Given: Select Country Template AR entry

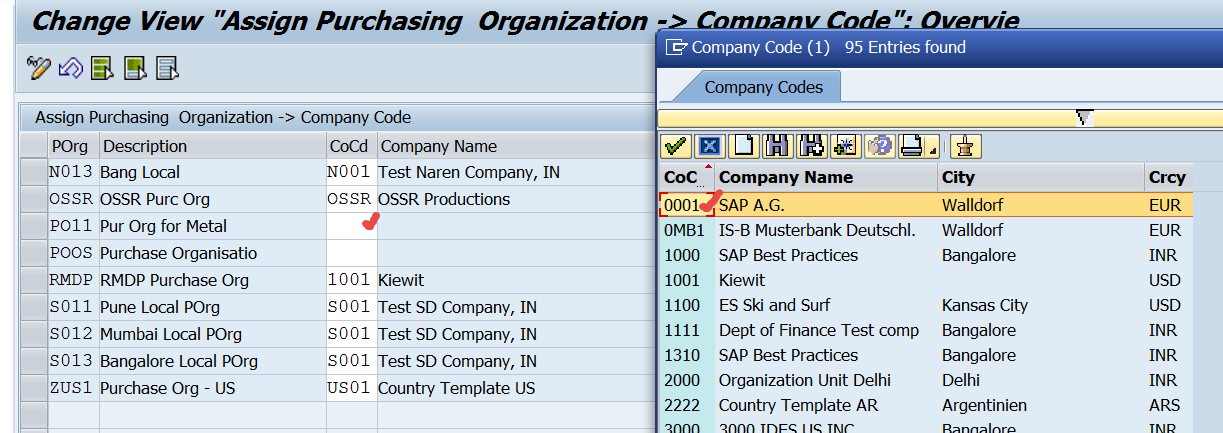Looking at the screenshot, I should click(926, 405).
